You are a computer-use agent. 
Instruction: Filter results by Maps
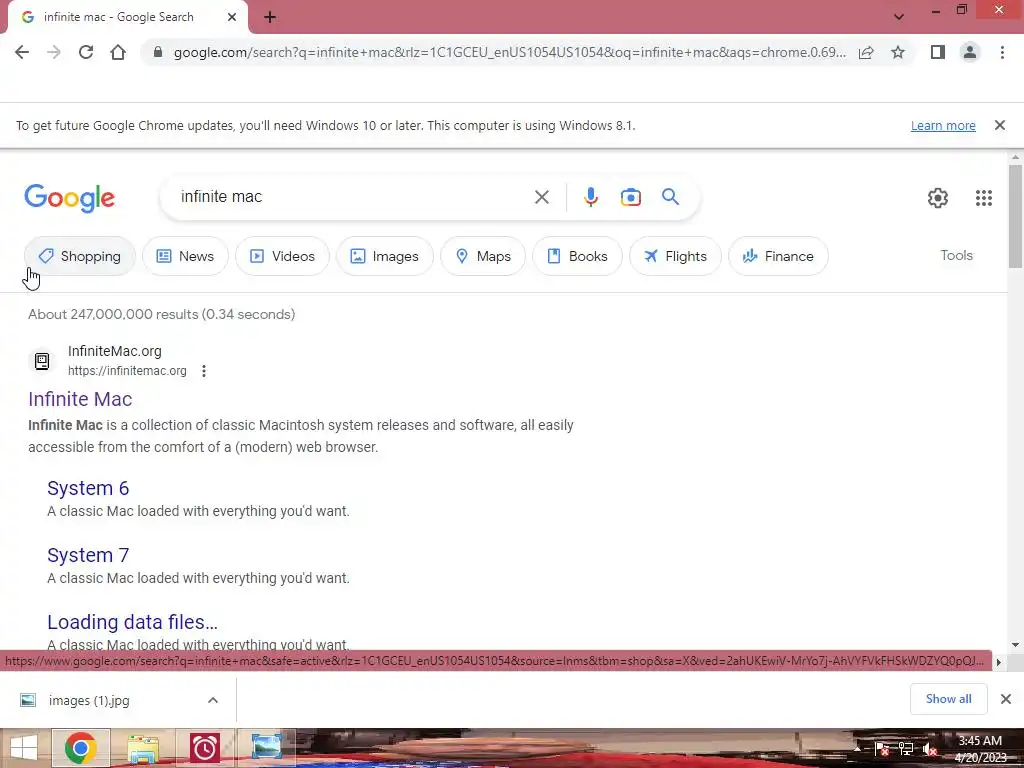tap(483, 256)
